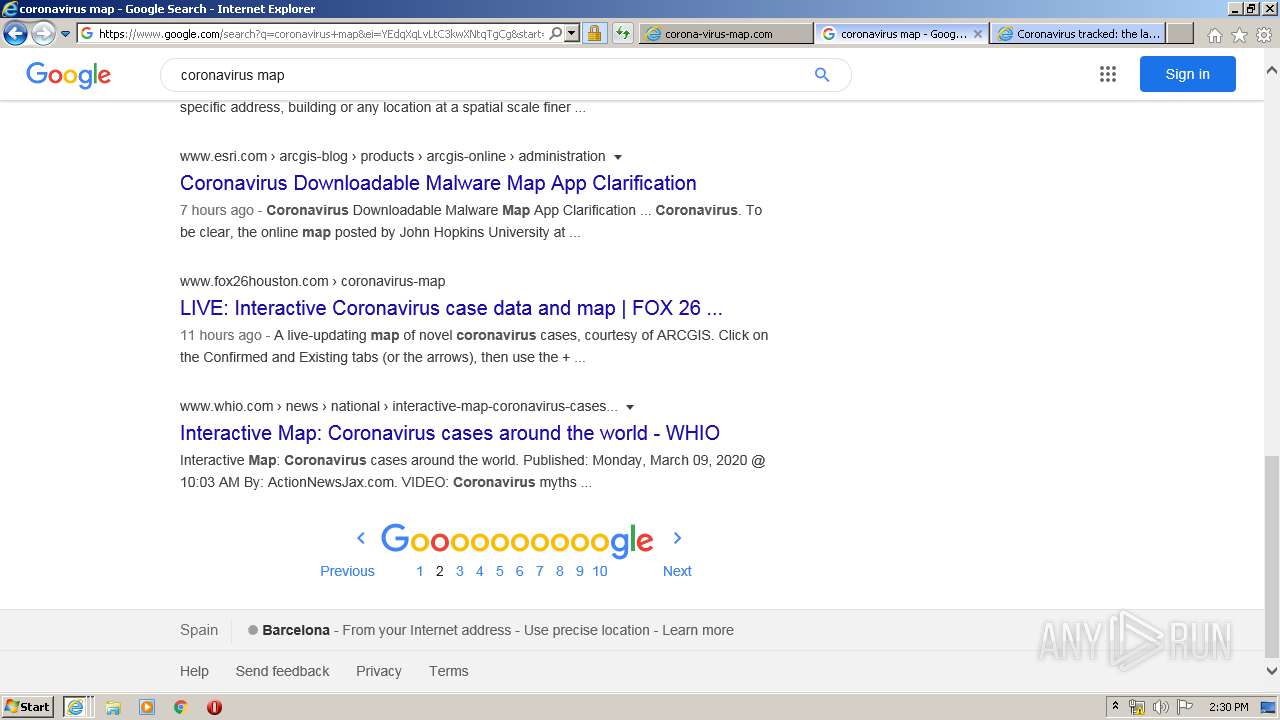Viewport: 1280px width, 720px height.
Task: Open media player taskbar icon
Action: (147, 707)
